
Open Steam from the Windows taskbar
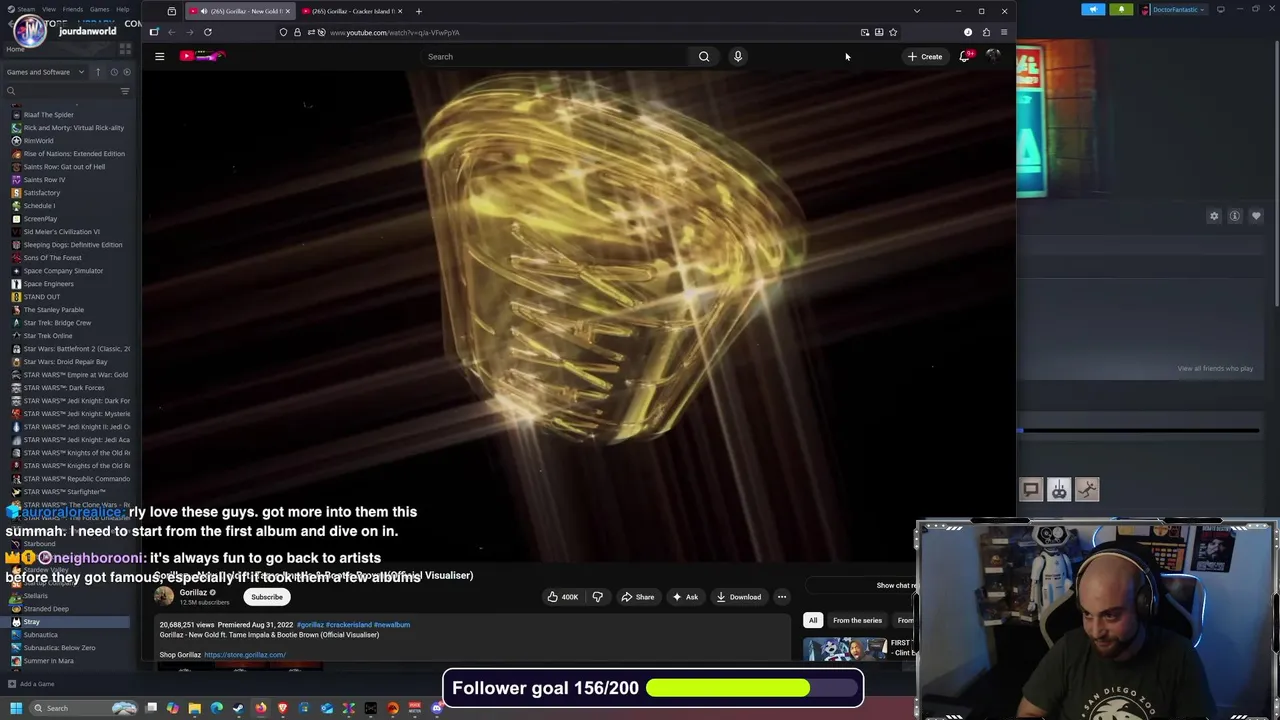[238, 708]
